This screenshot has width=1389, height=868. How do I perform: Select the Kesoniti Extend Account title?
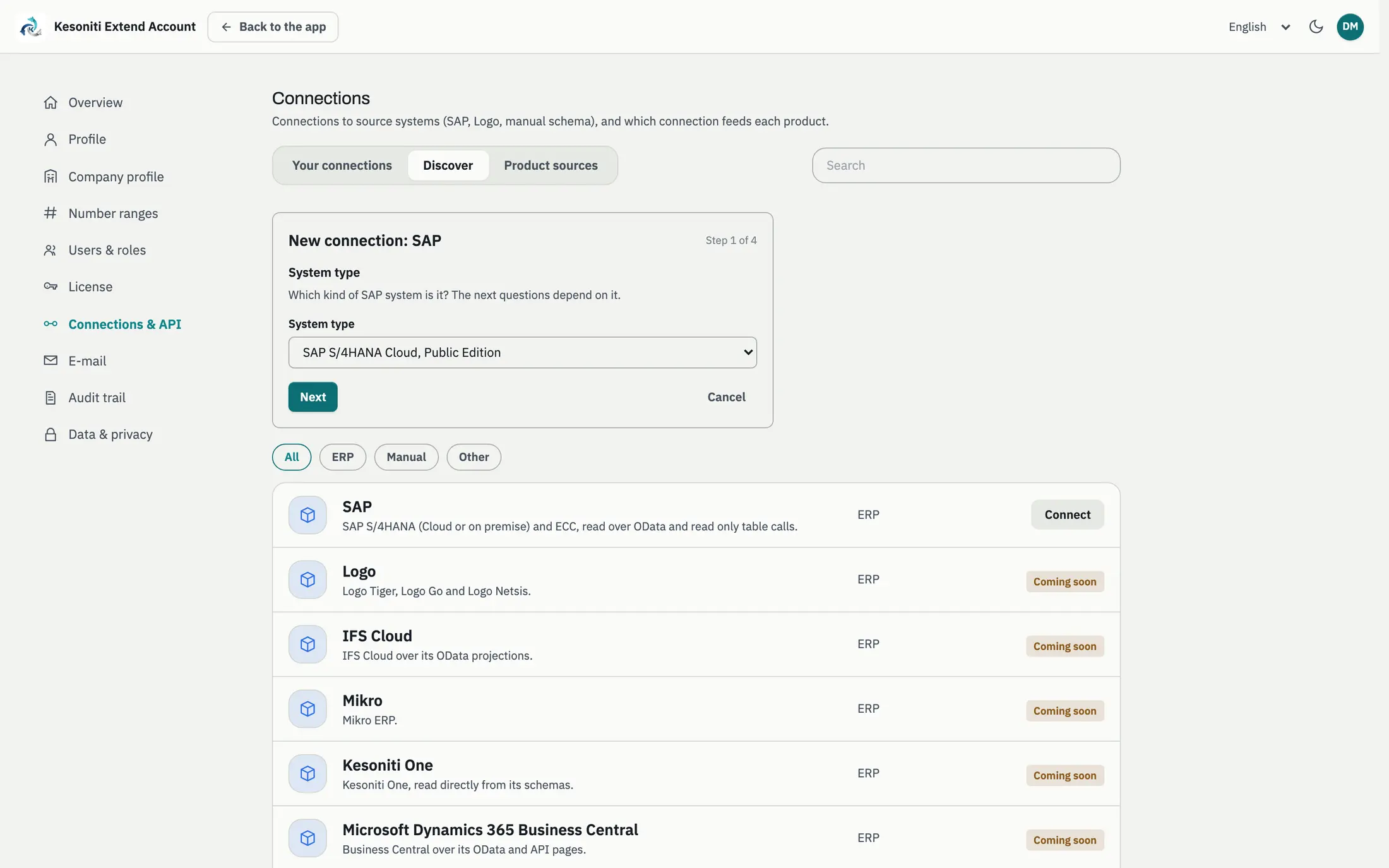[x=125, y=27]
